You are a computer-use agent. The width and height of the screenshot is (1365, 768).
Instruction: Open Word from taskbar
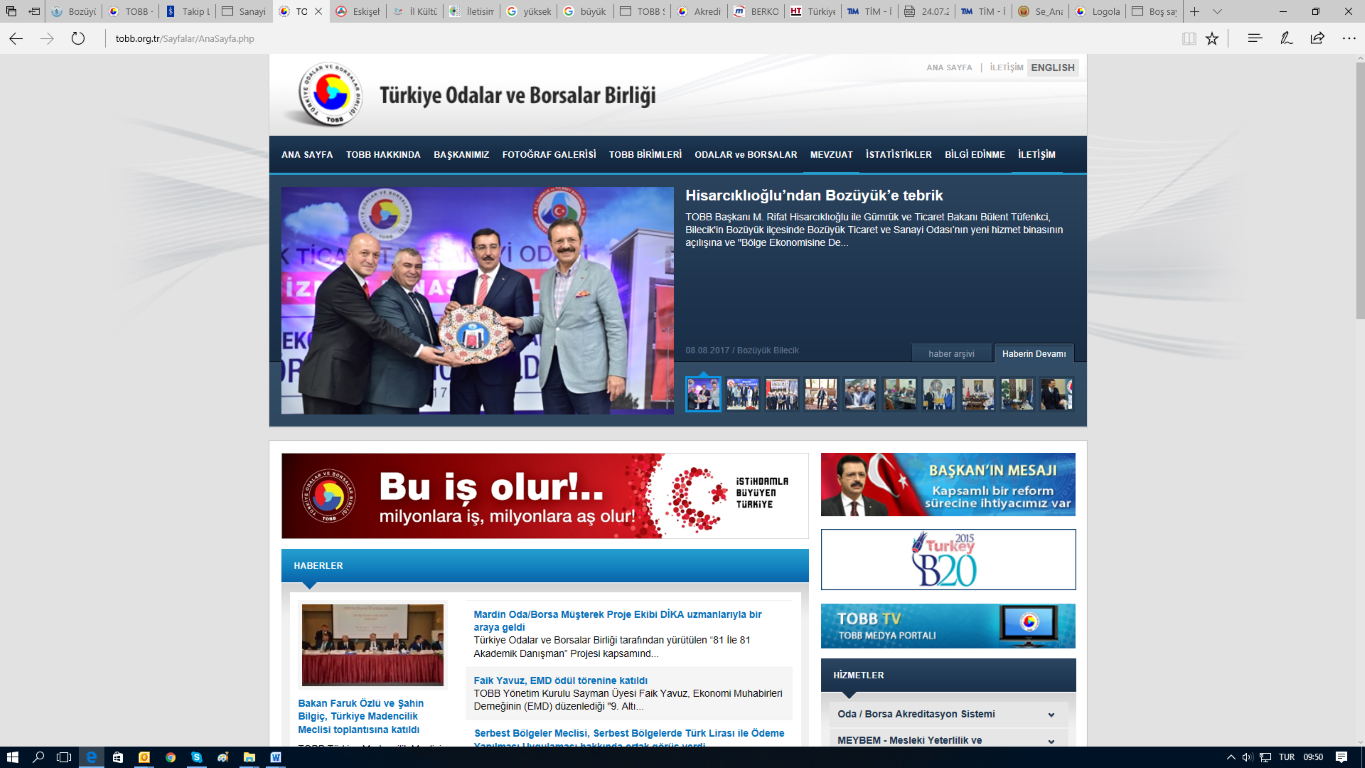click(275, 757)
